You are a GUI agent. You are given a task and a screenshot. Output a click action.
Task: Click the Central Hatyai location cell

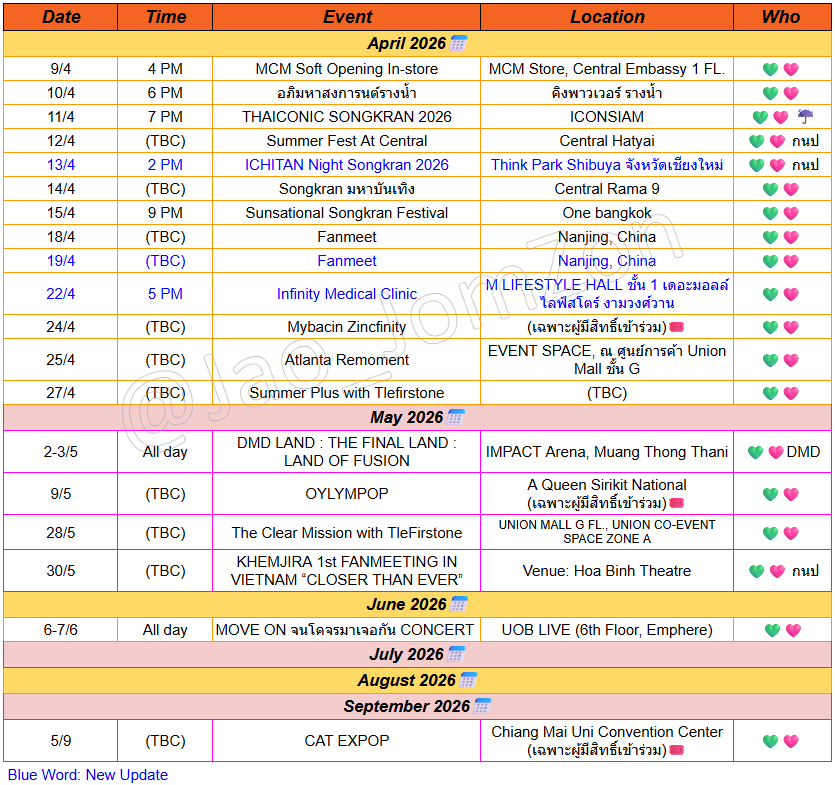pos(607,141)
